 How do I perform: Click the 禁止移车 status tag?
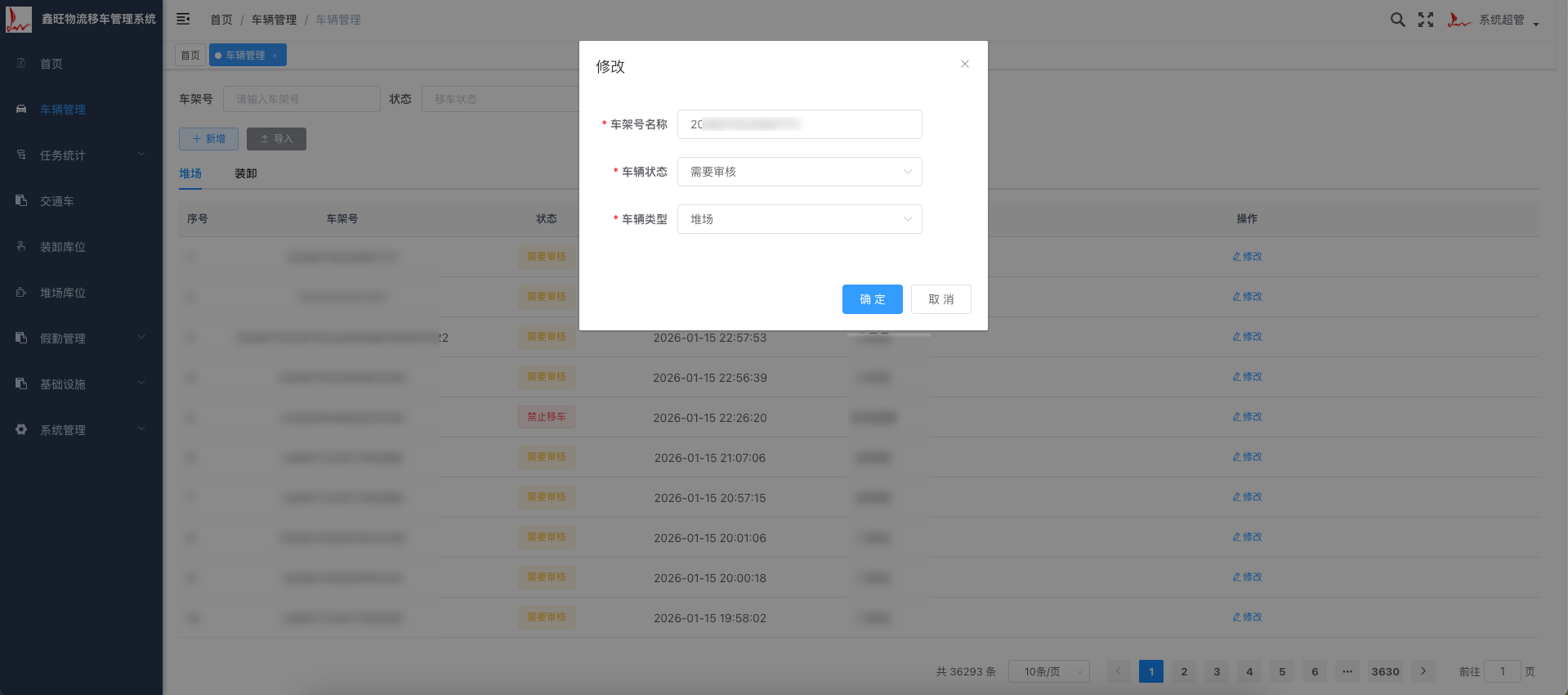pos(547,417)
